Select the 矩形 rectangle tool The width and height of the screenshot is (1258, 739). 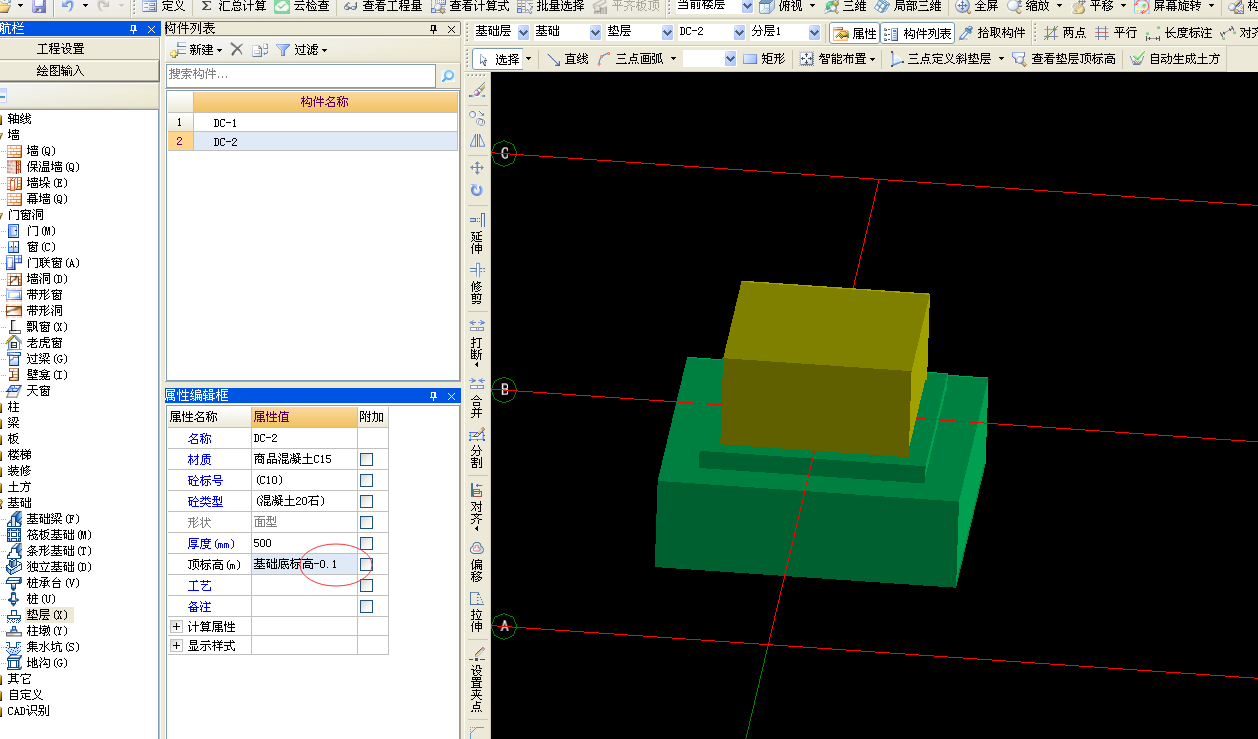tap(765, 59)
